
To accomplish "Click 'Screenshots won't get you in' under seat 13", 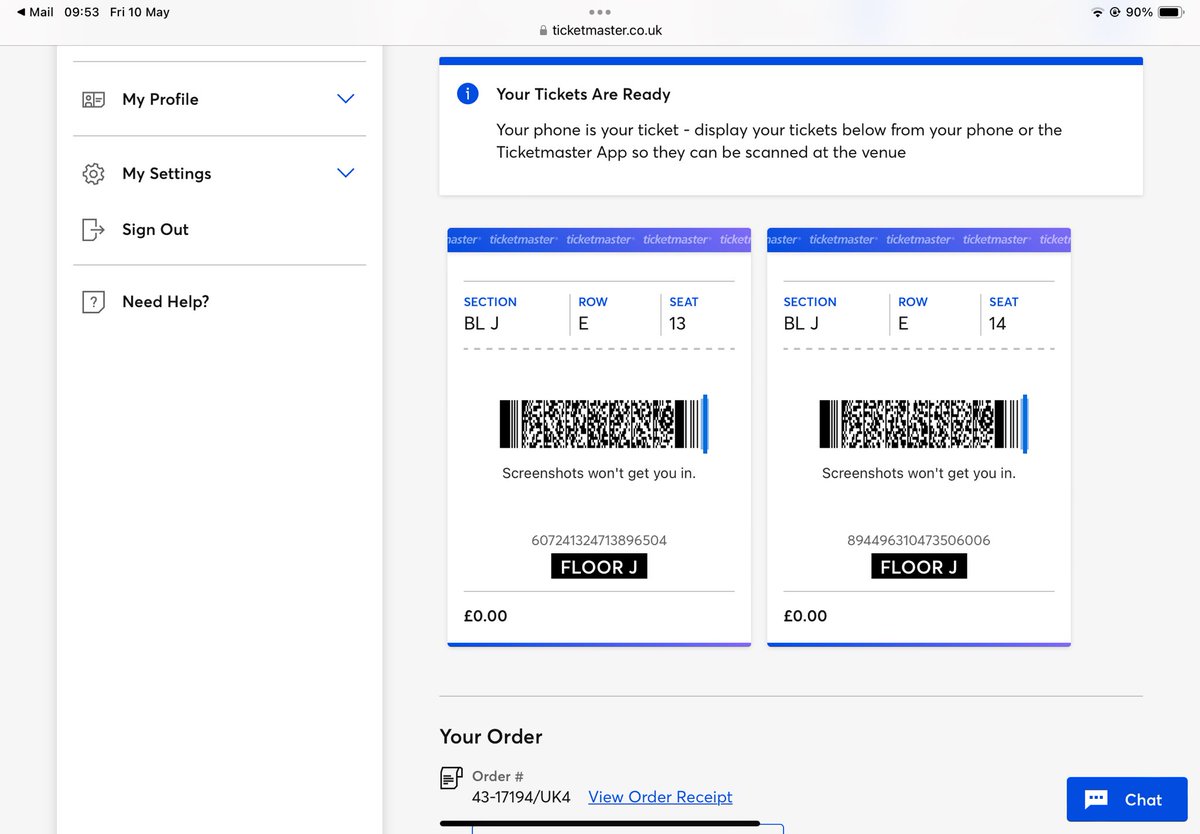I will [x=599, y=473].
